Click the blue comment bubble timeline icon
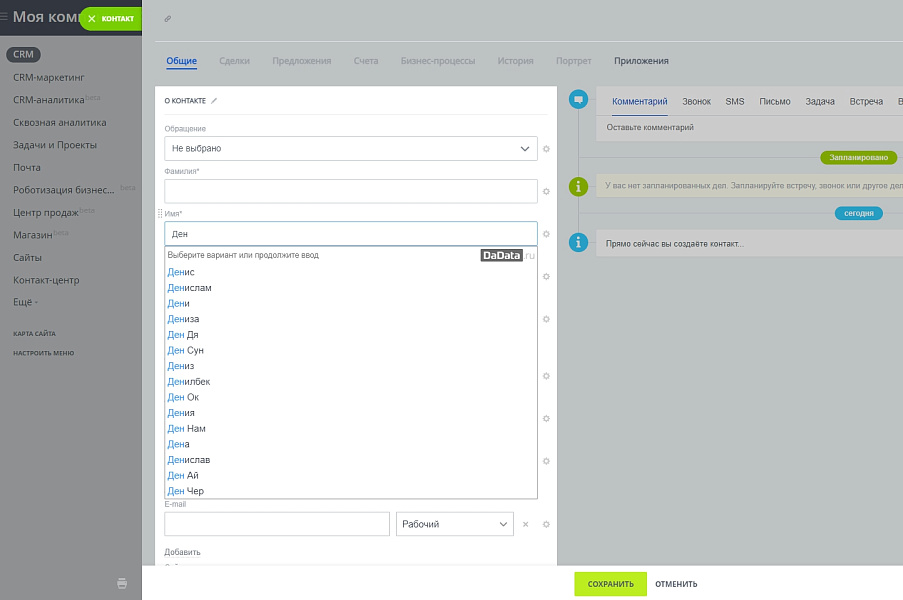903x600 pixels. (x=578, y=100)
